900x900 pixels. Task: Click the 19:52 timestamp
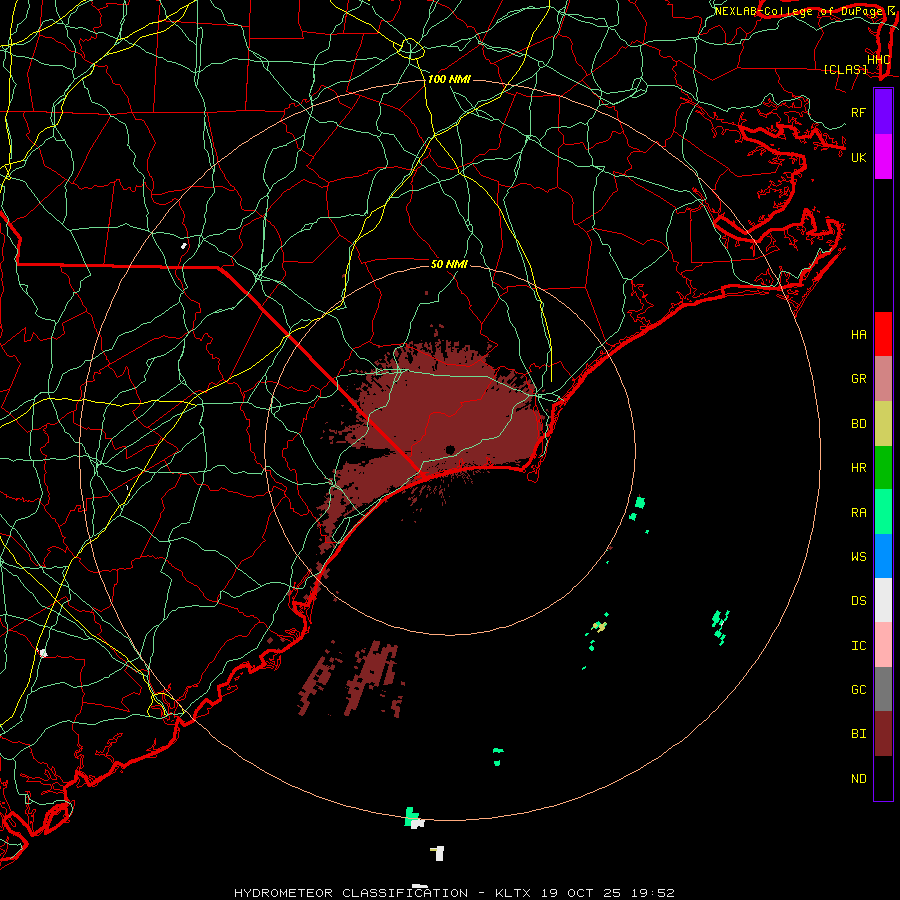[653, 893]
